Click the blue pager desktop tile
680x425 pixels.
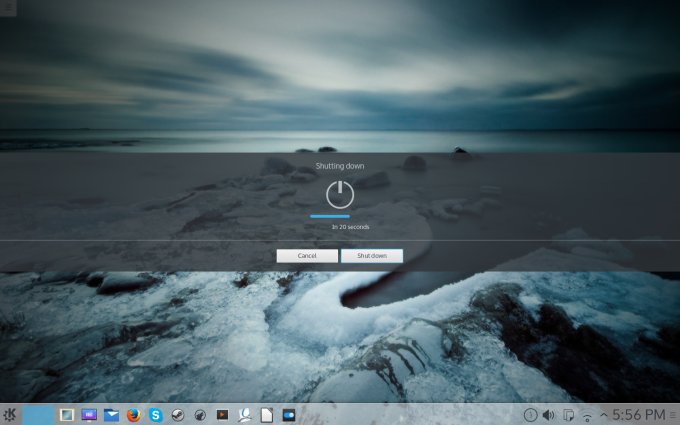(38, 415)
